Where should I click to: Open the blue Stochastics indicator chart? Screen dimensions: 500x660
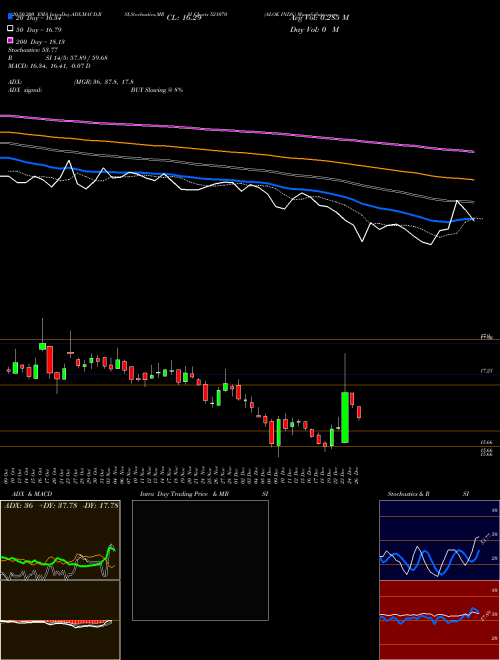click(439, 540)
